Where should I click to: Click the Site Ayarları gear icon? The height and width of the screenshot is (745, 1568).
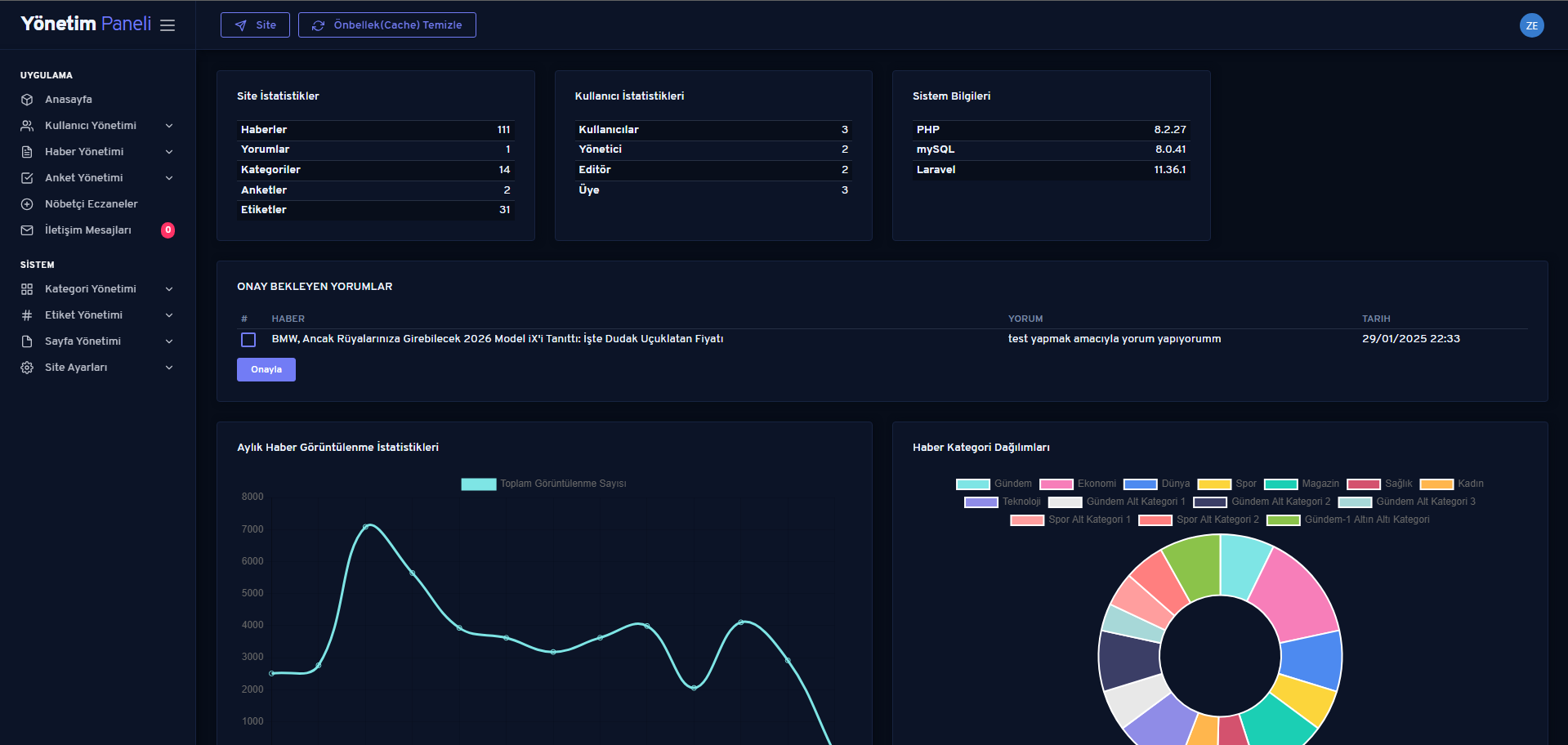tap(27, 368)
